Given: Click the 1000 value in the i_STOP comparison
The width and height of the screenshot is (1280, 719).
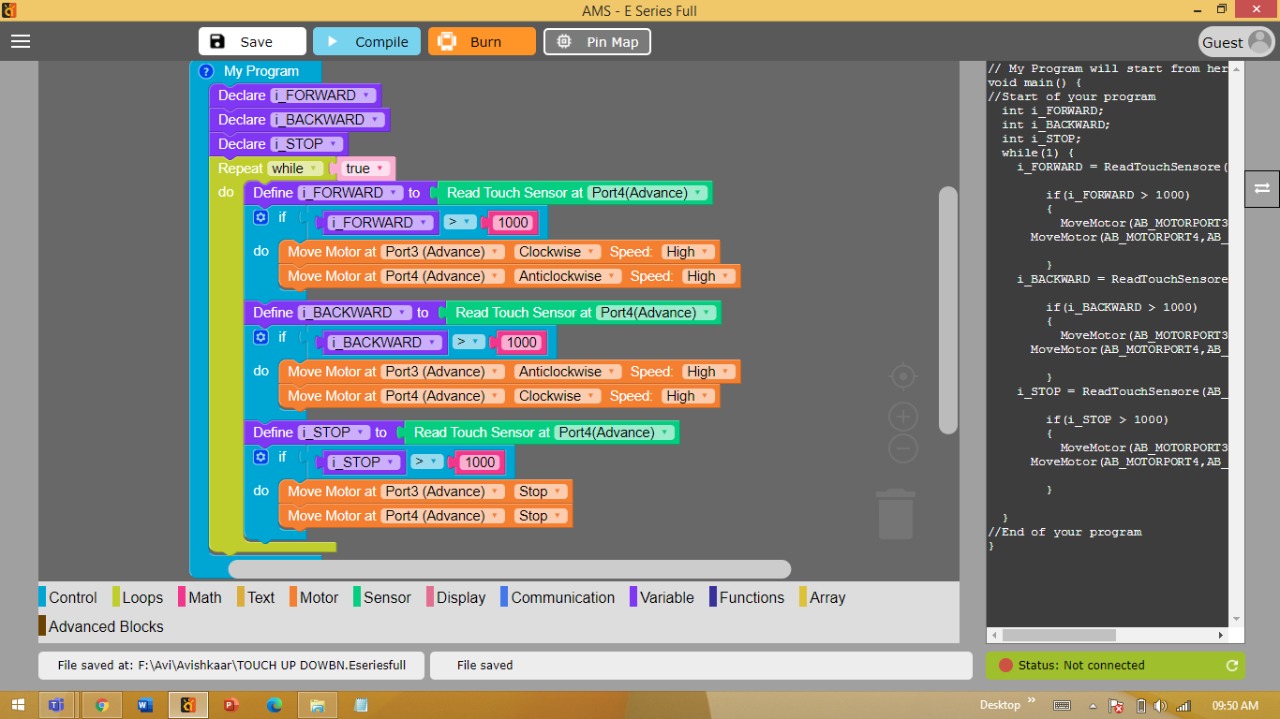Looking at the screenshot, I should pos(480,462).
